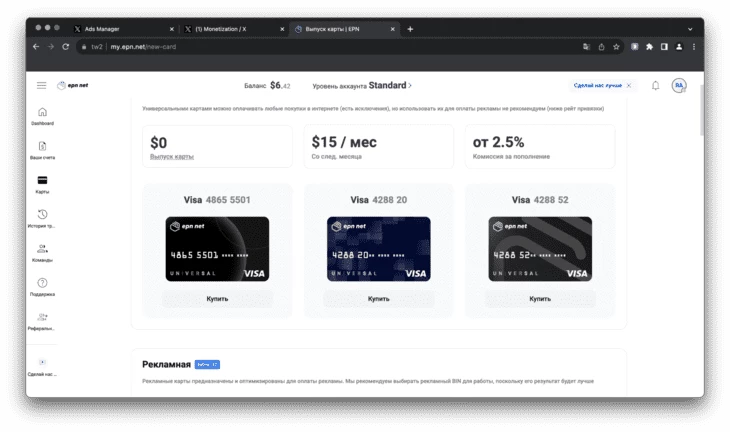Close the Выпуск карты EPN tab
The image size is (730, 432).
(x=392, y=29)
